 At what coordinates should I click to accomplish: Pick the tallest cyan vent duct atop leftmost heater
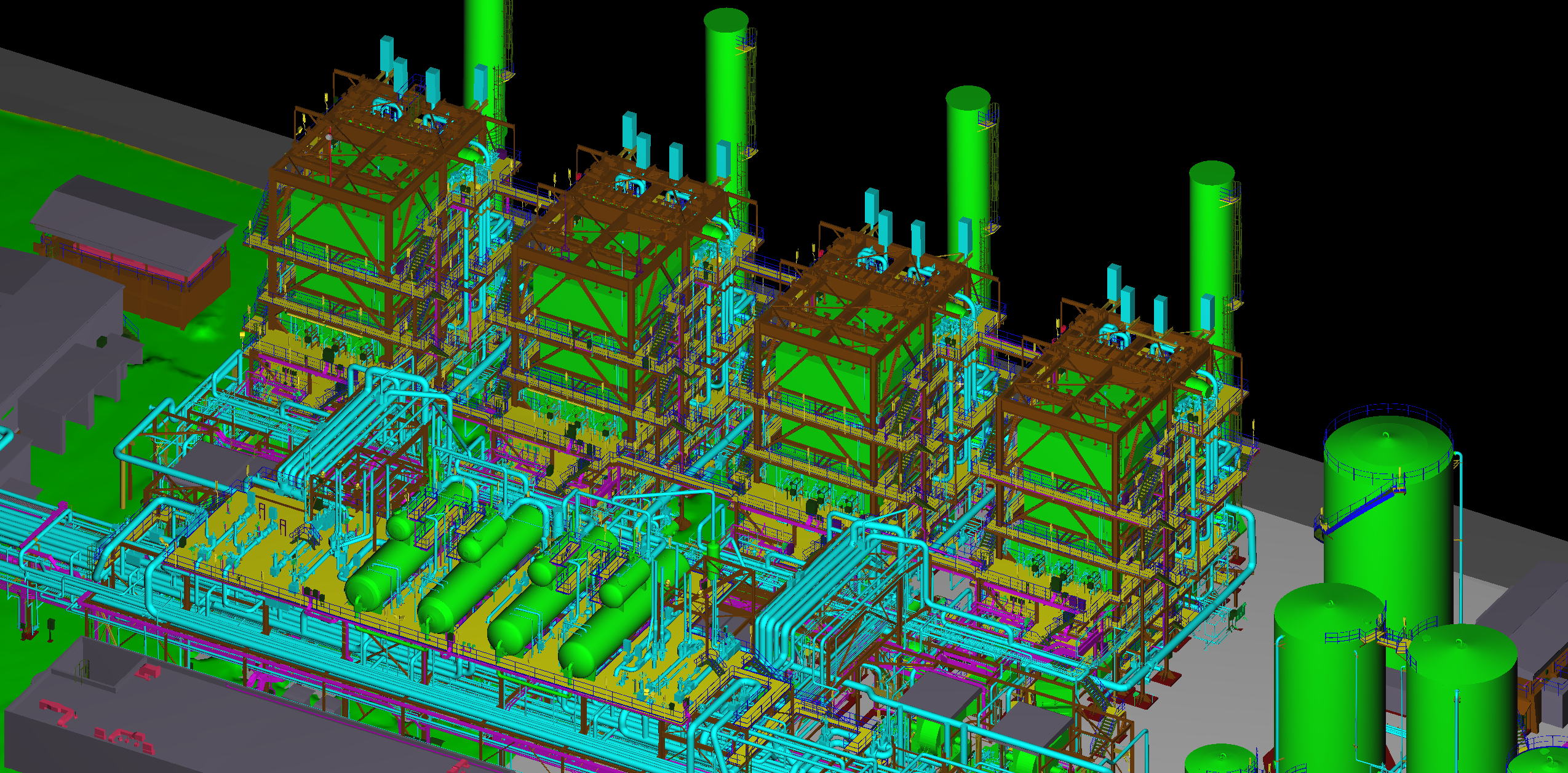386,54
